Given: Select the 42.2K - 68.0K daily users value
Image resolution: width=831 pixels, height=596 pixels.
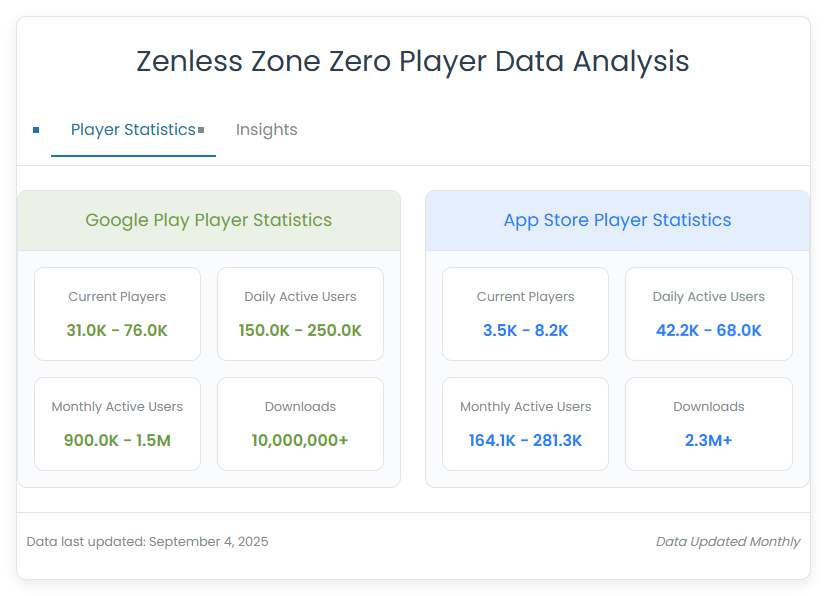Looking at the screenshot, I should point(709,330).
